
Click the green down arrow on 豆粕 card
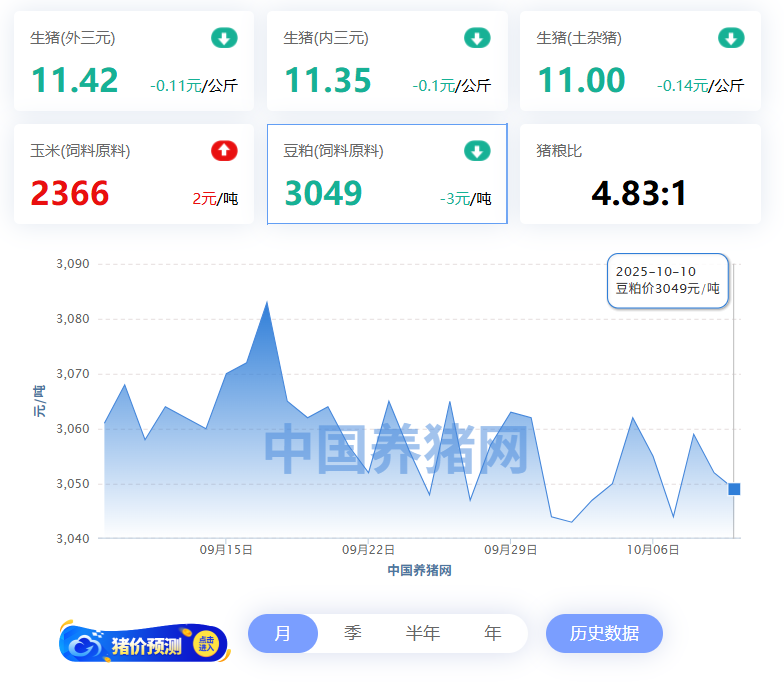477,151
